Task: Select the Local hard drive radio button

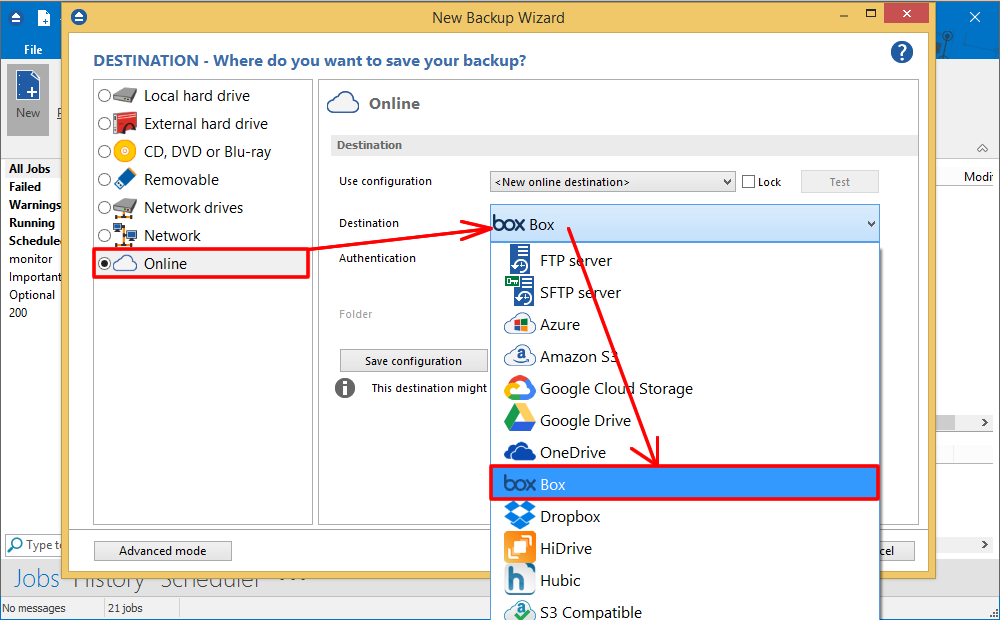Action: pos(105,96)
